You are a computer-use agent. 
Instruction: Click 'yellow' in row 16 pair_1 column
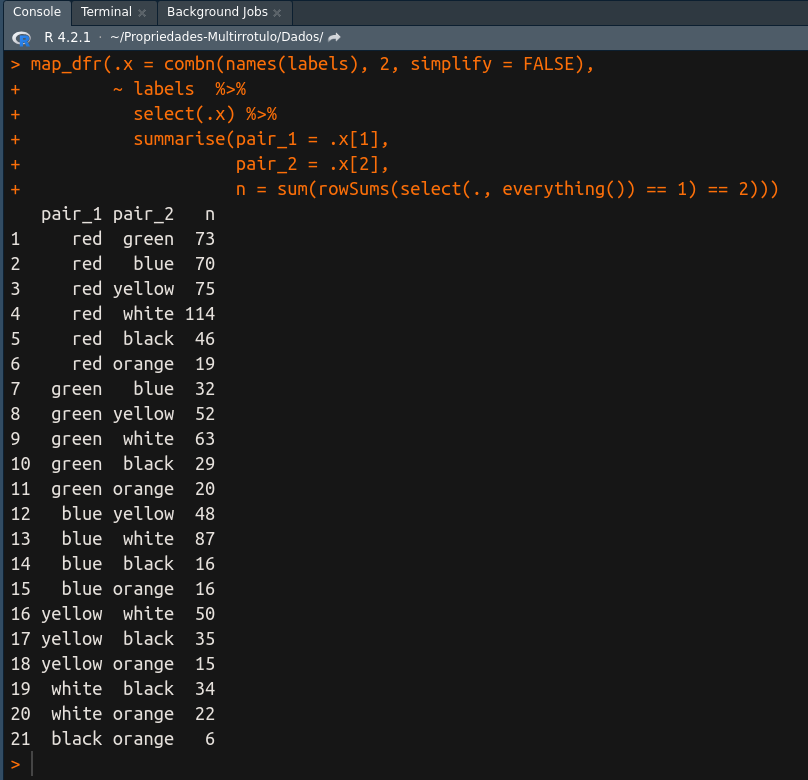point(71,614)
